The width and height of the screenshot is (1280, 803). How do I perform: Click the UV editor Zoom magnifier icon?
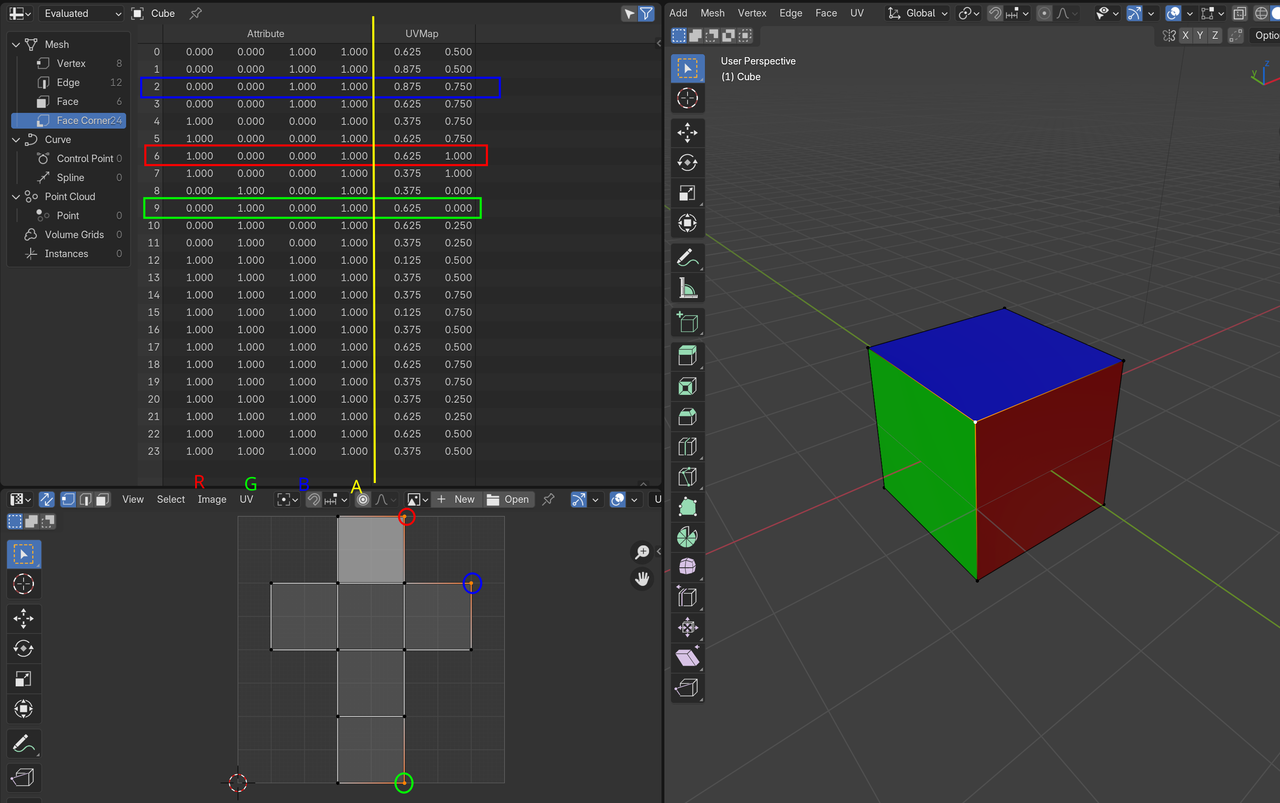(x=643, y=552)
